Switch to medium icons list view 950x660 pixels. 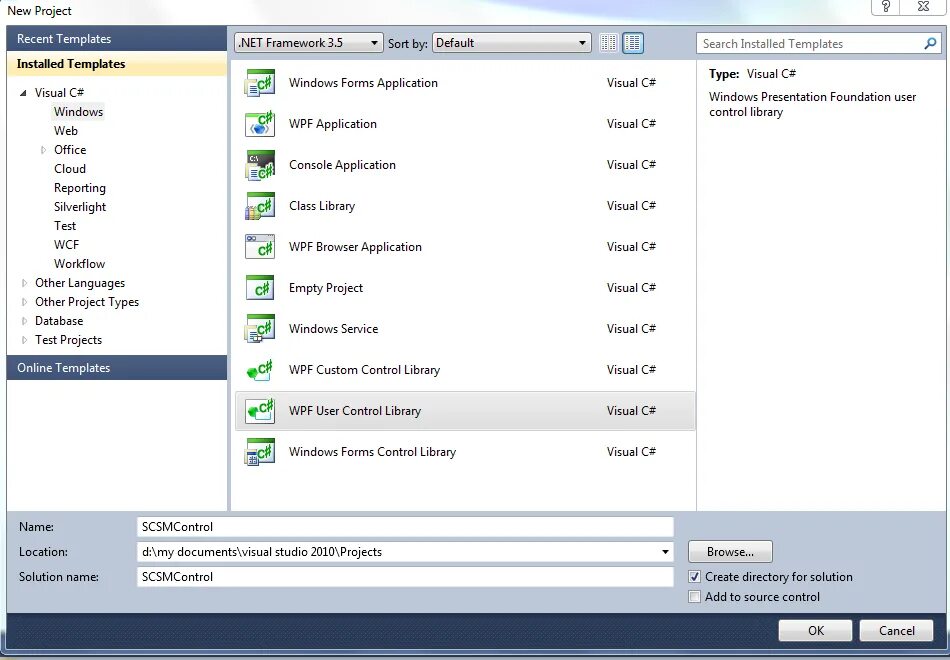[633, 43]
